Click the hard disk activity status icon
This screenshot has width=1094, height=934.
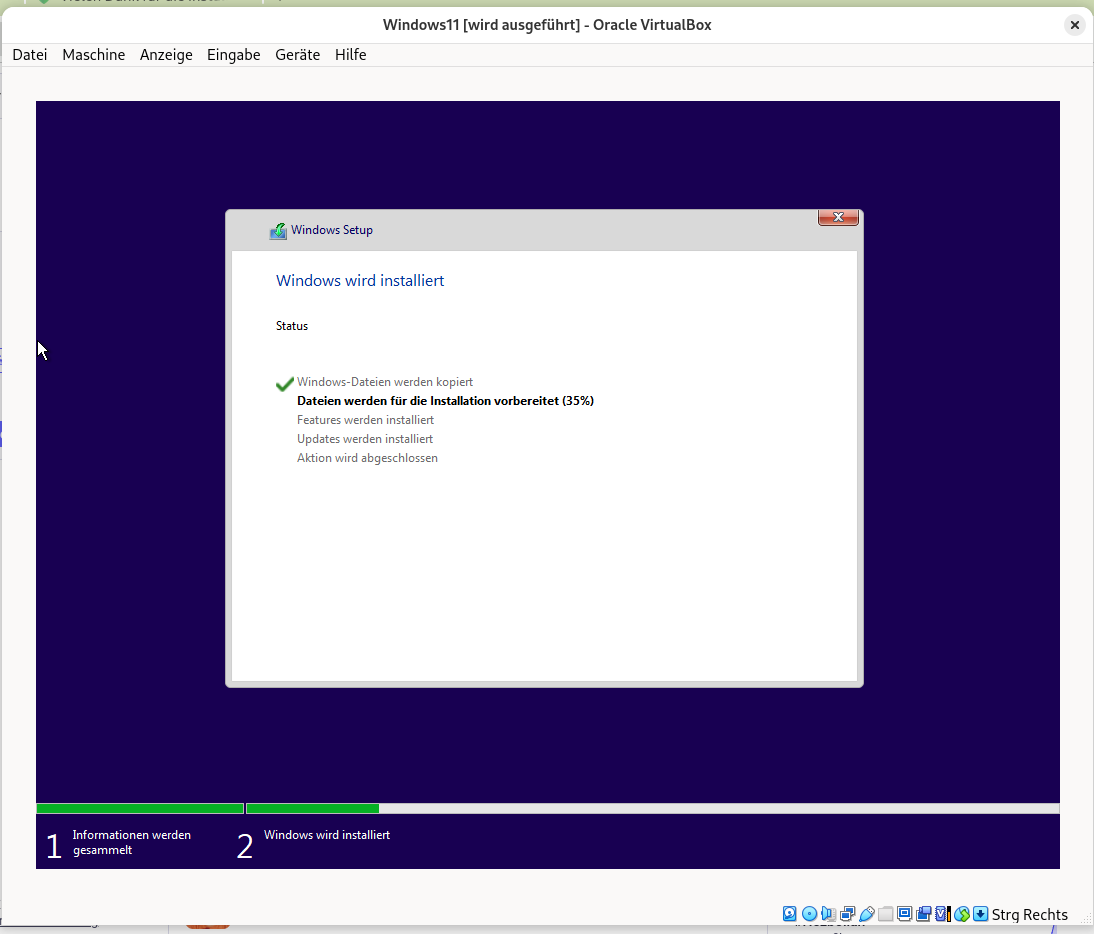pyautogui.click(x=790, y=914)
